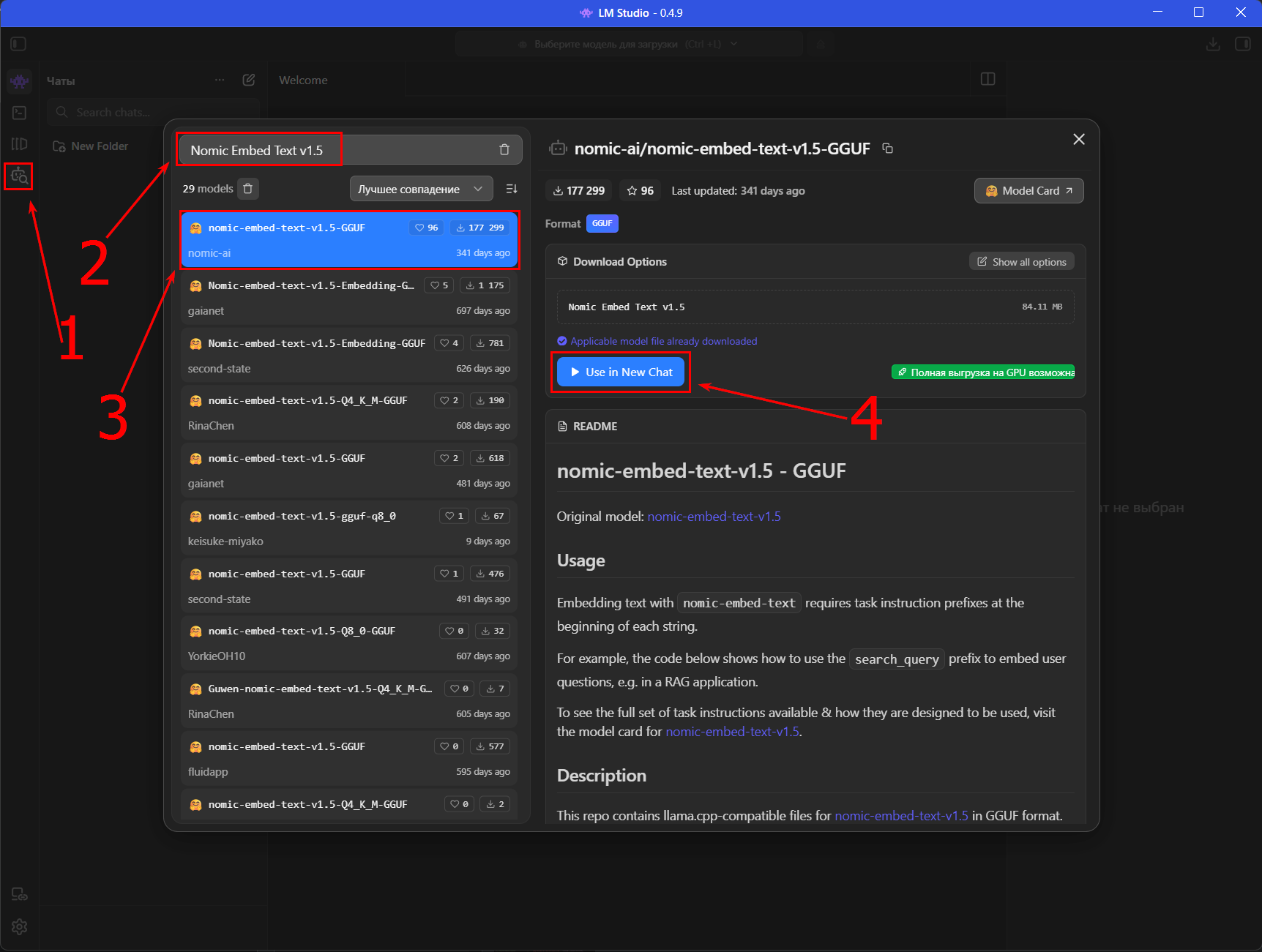Open Settings gear in the sidebar
This screenshot has width=1262, height=952.
click(19, 927)
